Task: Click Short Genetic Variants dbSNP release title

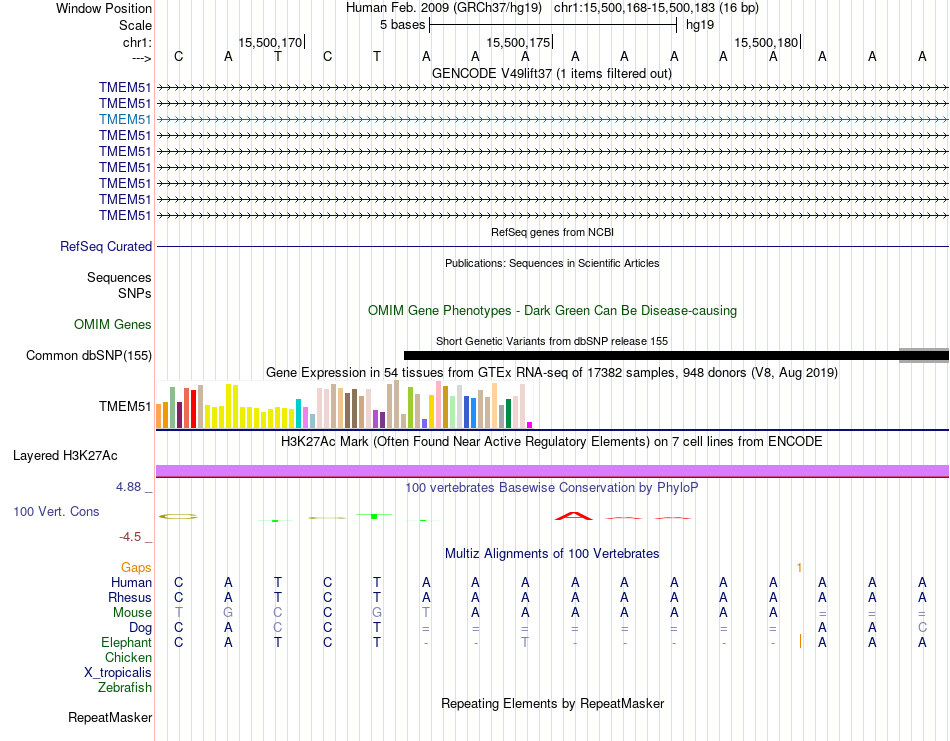Action: coord(552,341)
